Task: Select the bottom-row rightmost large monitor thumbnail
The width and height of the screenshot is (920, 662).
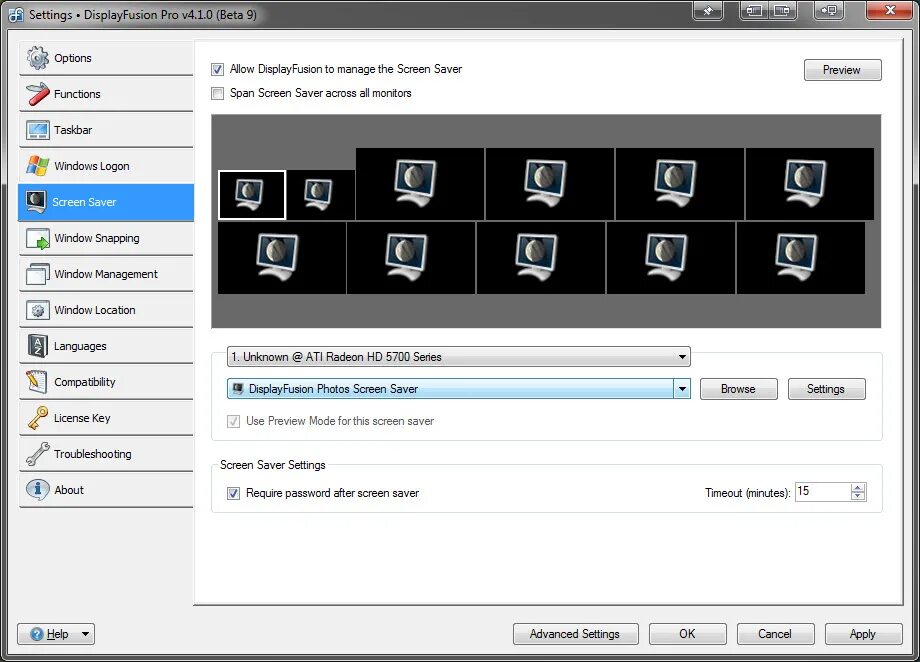Action: [801, 258]
